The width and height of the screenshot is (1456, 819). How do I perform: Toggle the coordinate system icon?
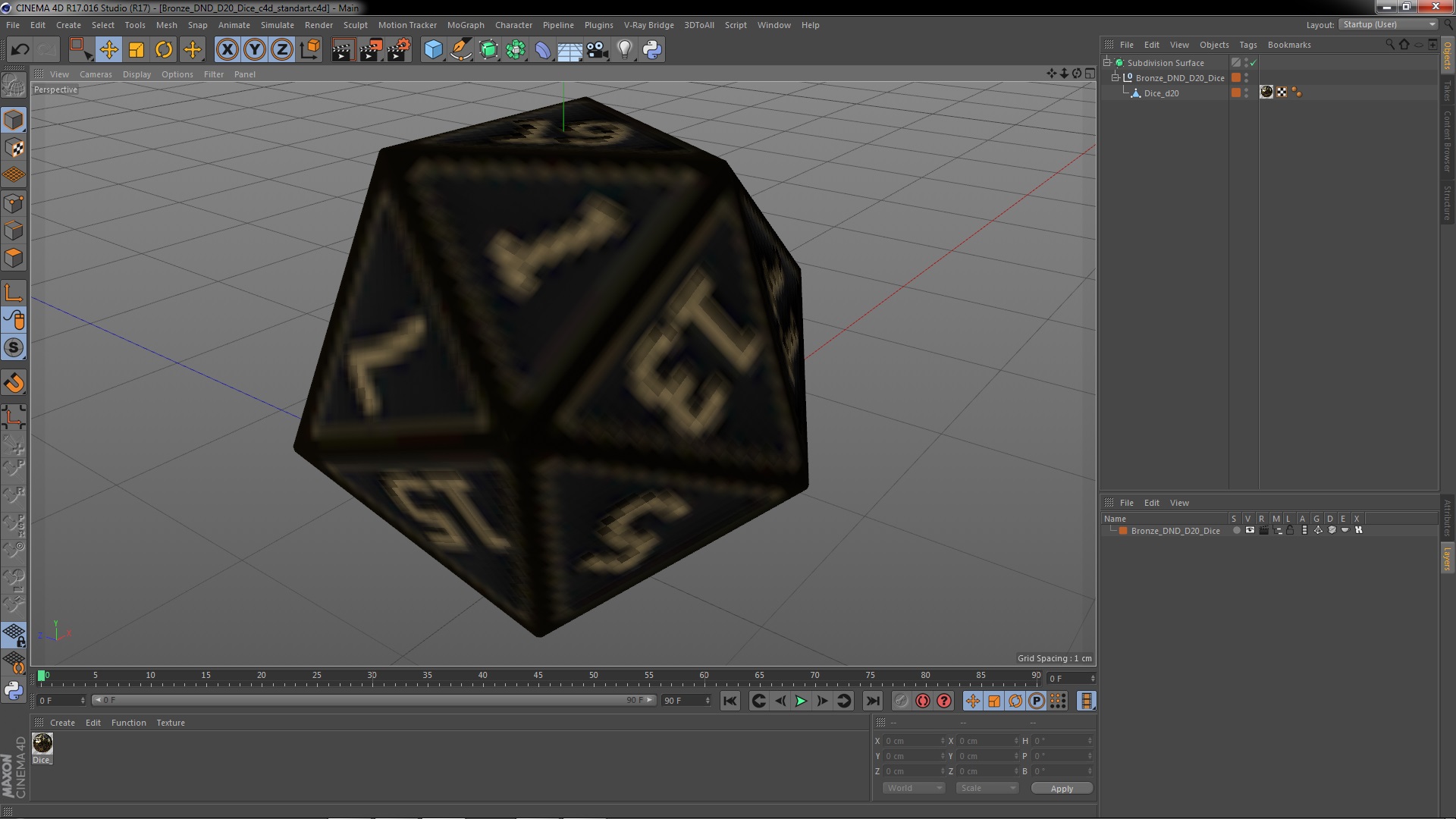pos(309,50)
